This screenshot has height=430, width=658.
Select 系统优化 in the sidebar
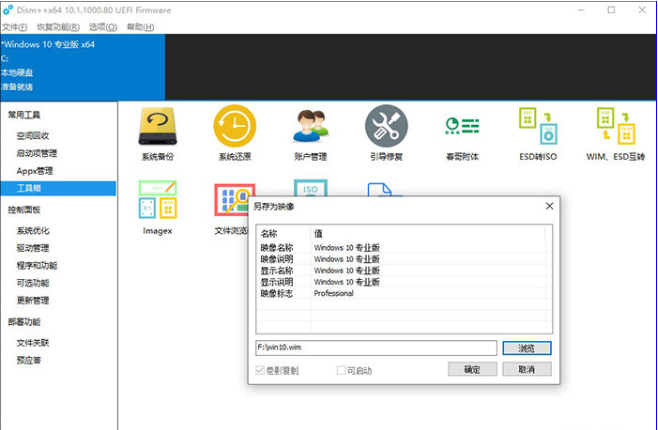33,230
